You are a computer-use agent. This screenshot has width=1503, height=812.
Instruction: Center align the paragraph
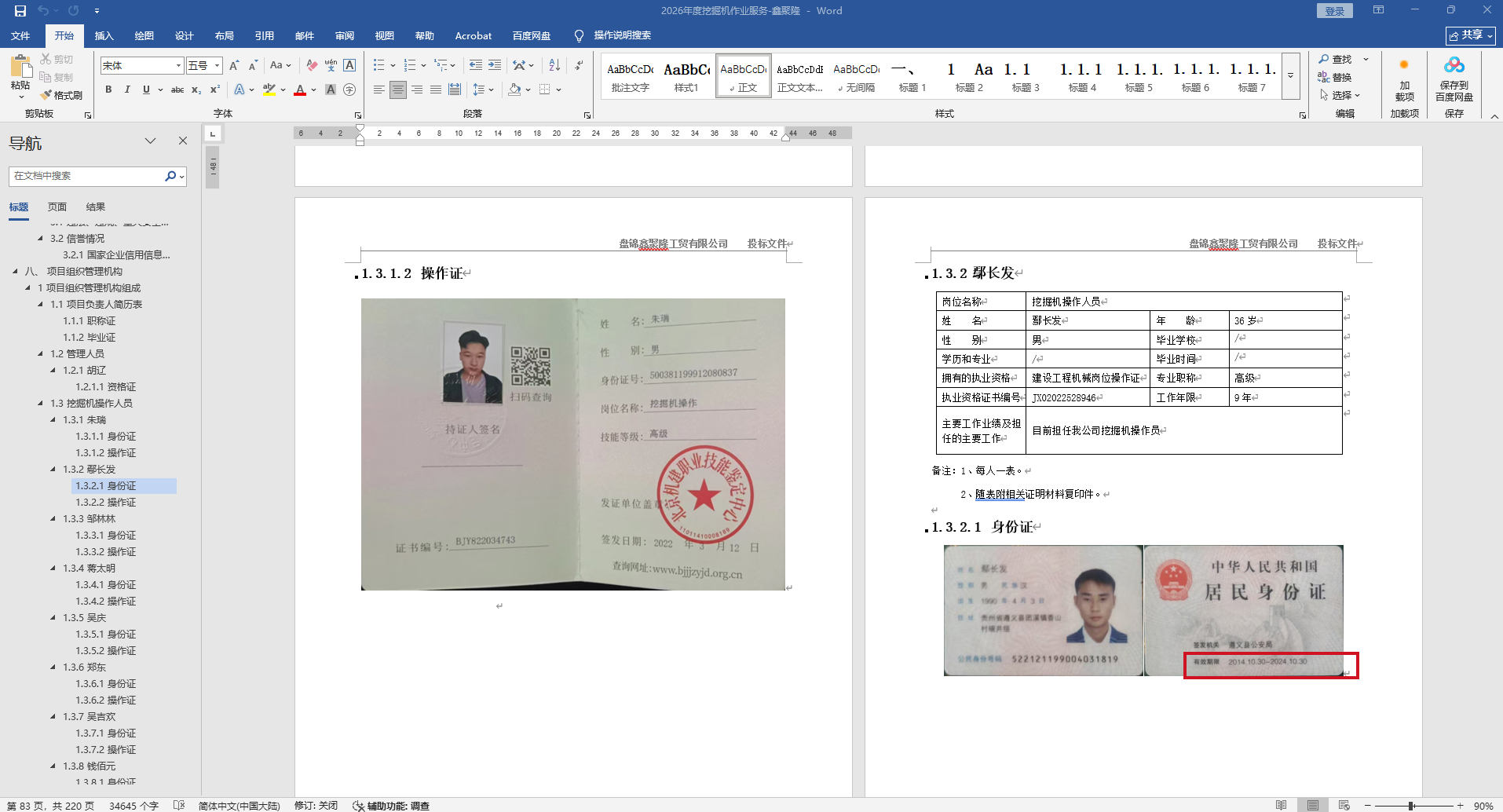tap(398, 90)
